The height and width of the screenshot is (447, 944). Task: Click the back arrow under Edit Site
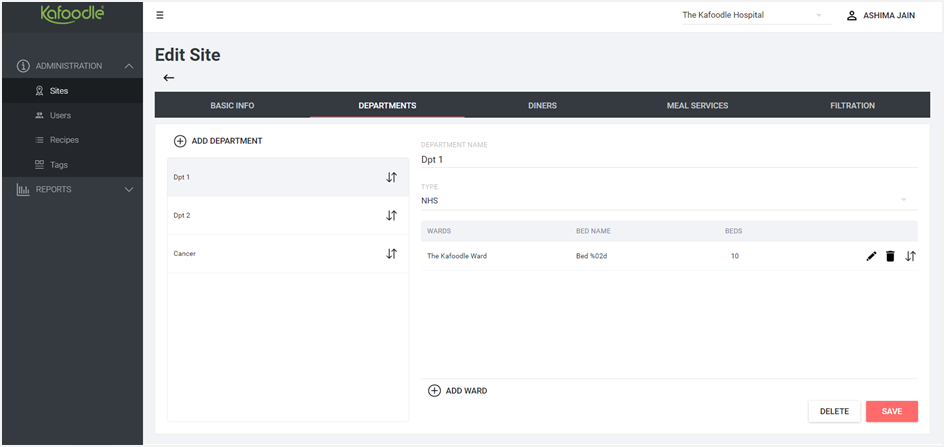[x=169, y=78]
